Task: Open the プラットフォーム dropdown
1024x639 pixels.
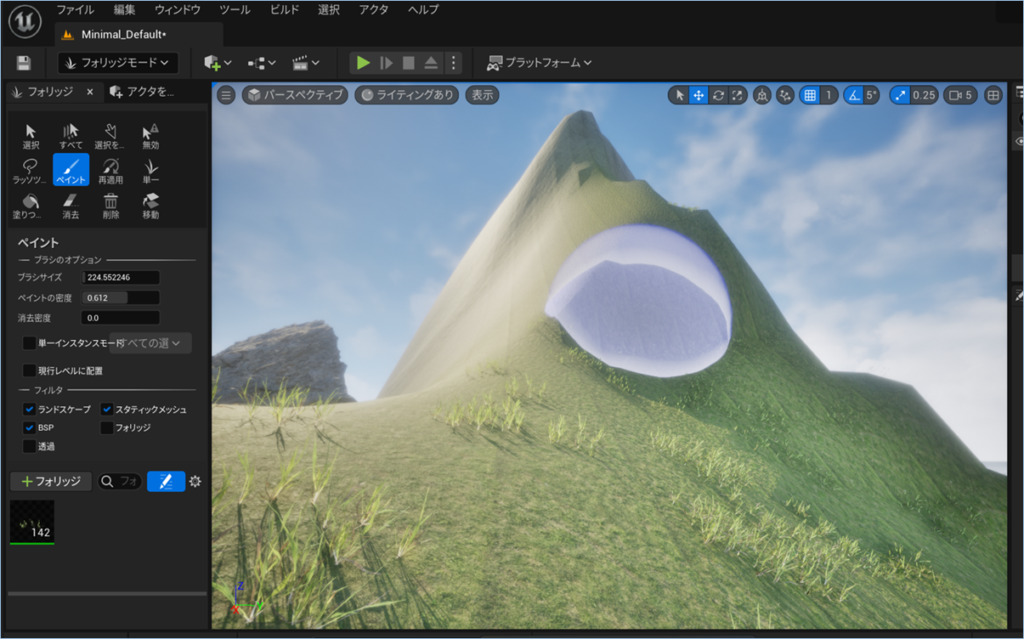Action: 537,62
